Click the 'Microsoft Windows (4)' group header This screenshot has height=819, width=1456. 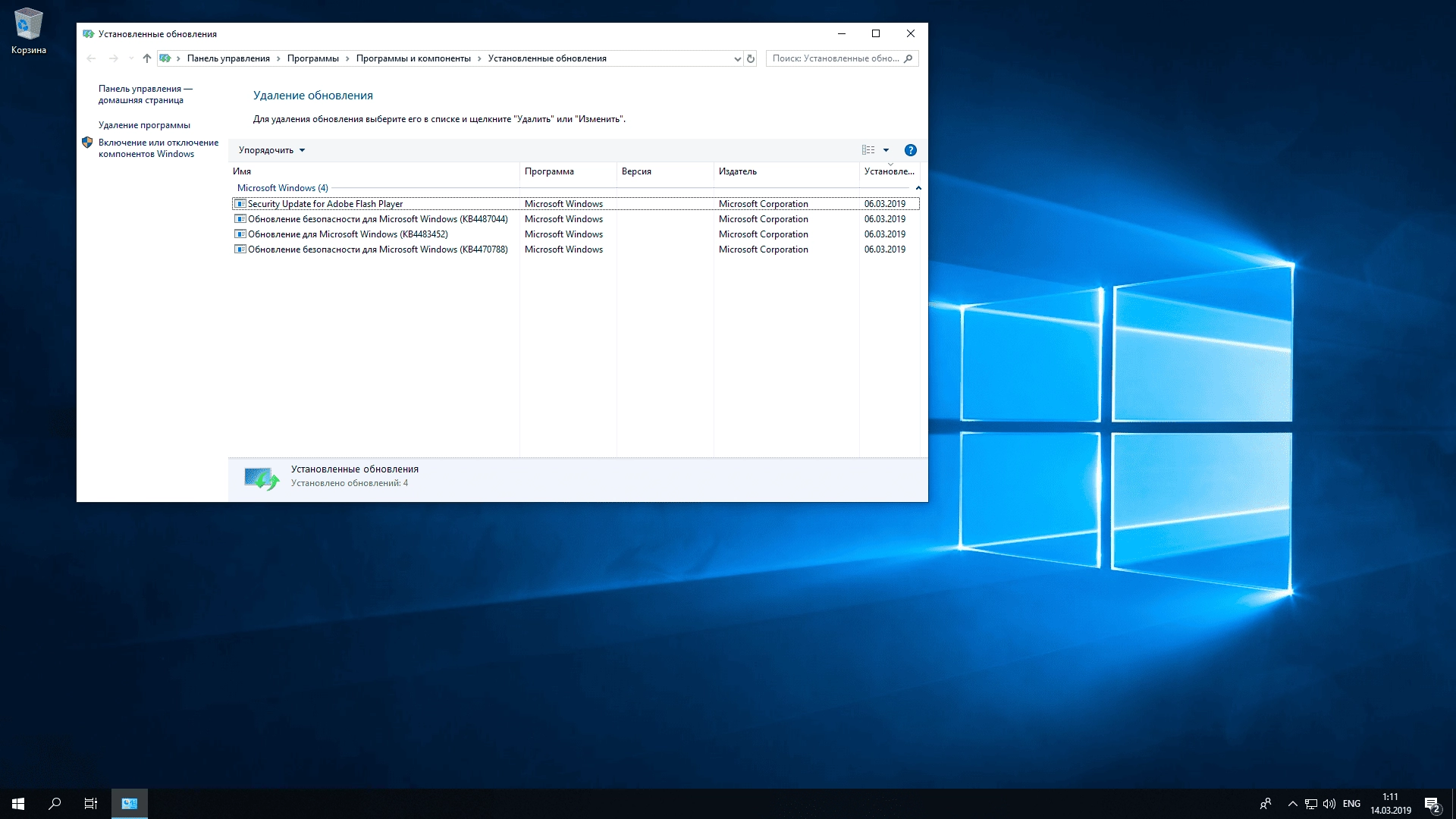(282, 188)
